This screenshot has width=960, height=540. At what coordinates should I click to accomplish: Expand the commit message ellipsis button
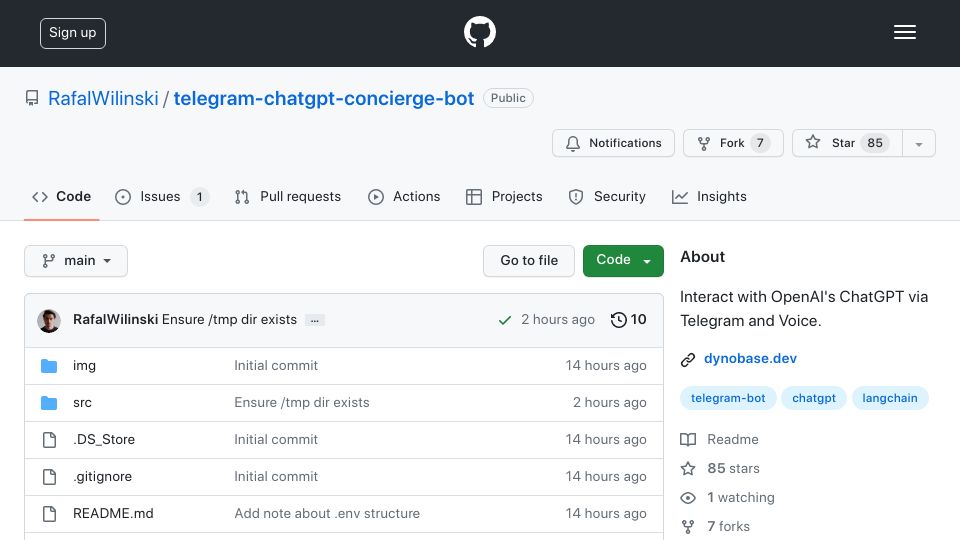coord(315,320)
